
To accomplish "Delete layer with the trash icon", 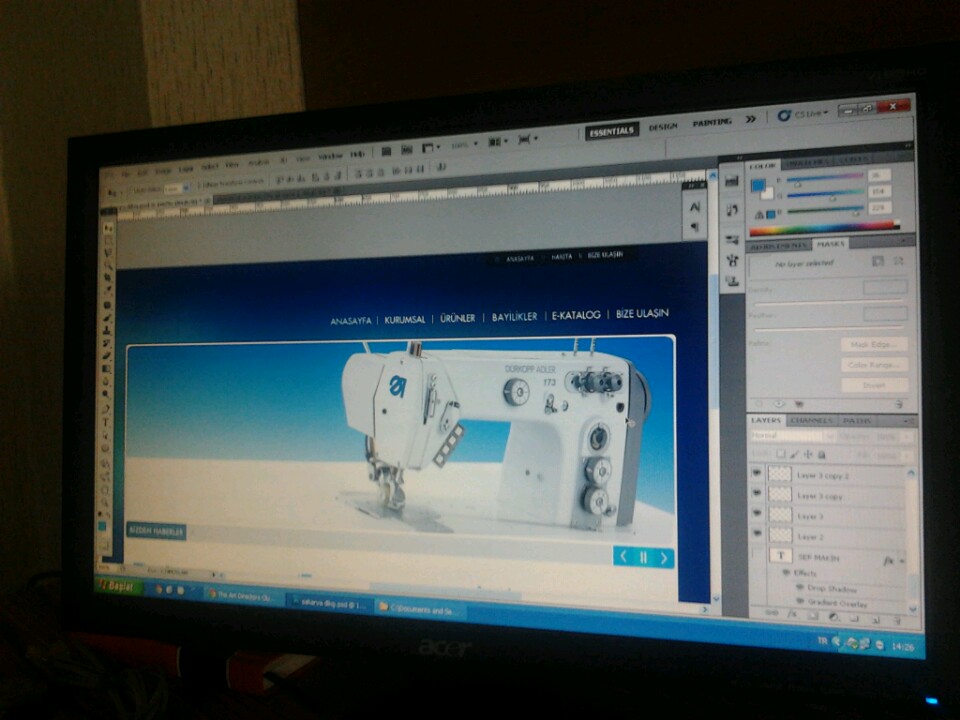I will click(897, 621).
